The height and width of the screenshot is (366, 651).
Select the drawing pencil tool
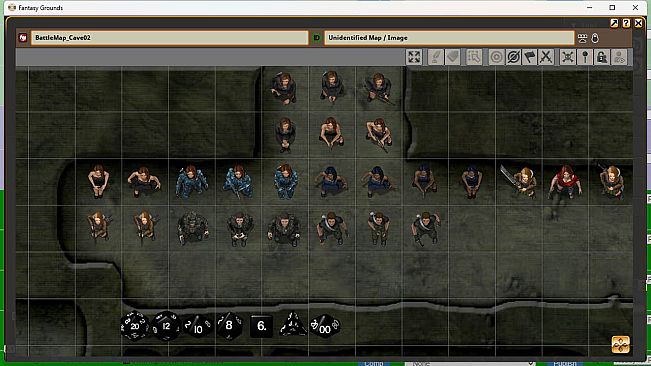436,57
